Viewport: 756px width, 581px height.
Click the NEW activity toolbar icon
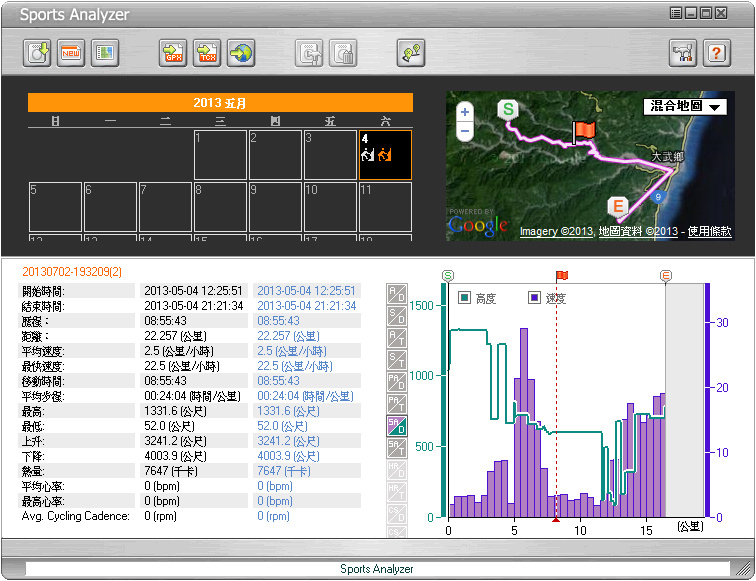coord(71,53)
